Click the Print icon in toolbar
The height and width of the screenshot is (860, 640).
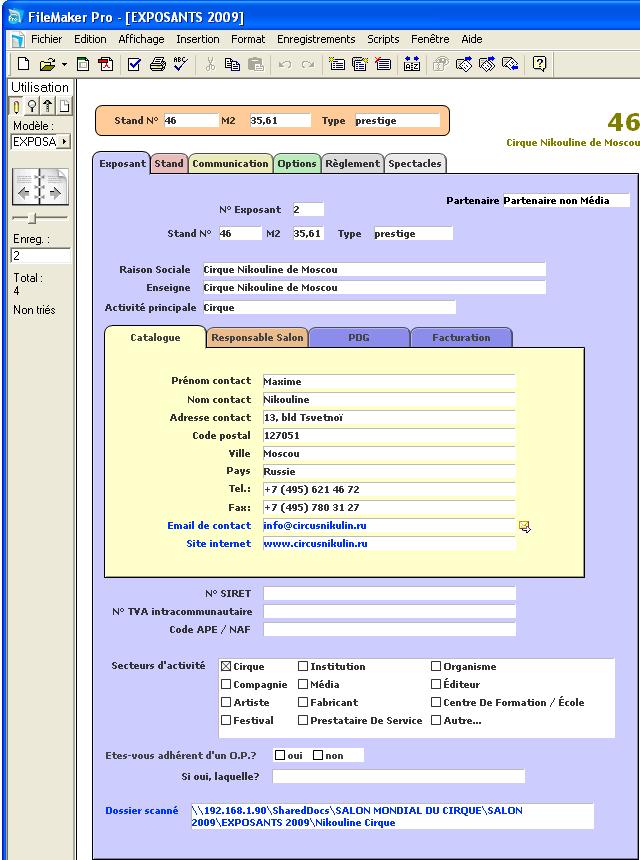[x=157, y=64]
